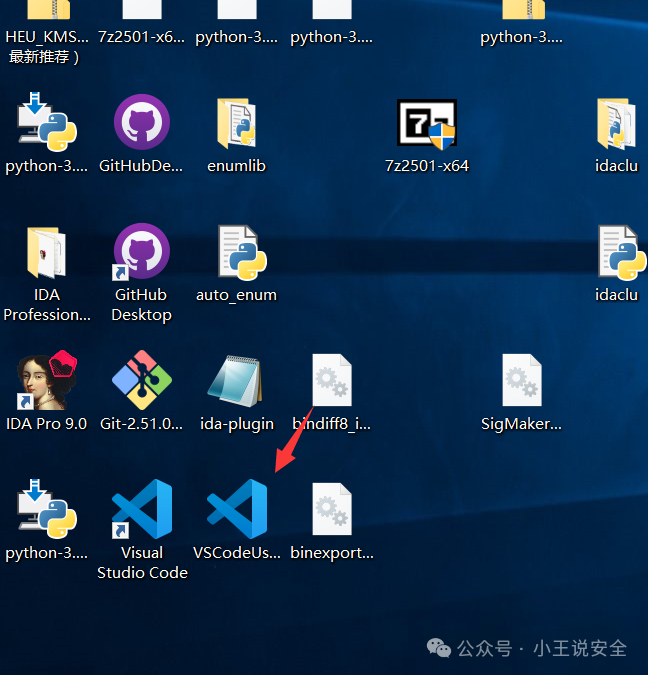Select python-3 installer left of Visual Studio Code
The height and width of the screenshot is (675, 648).
pos(47,508)
